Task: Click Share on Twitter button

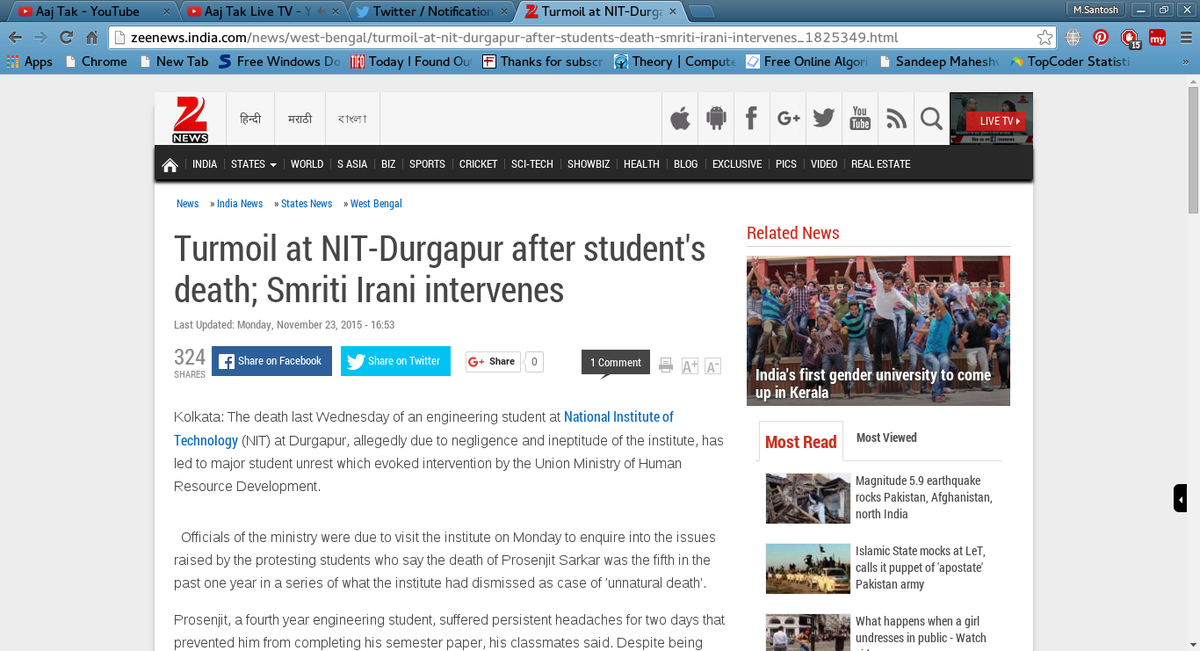Action: [x=396, y=361]
